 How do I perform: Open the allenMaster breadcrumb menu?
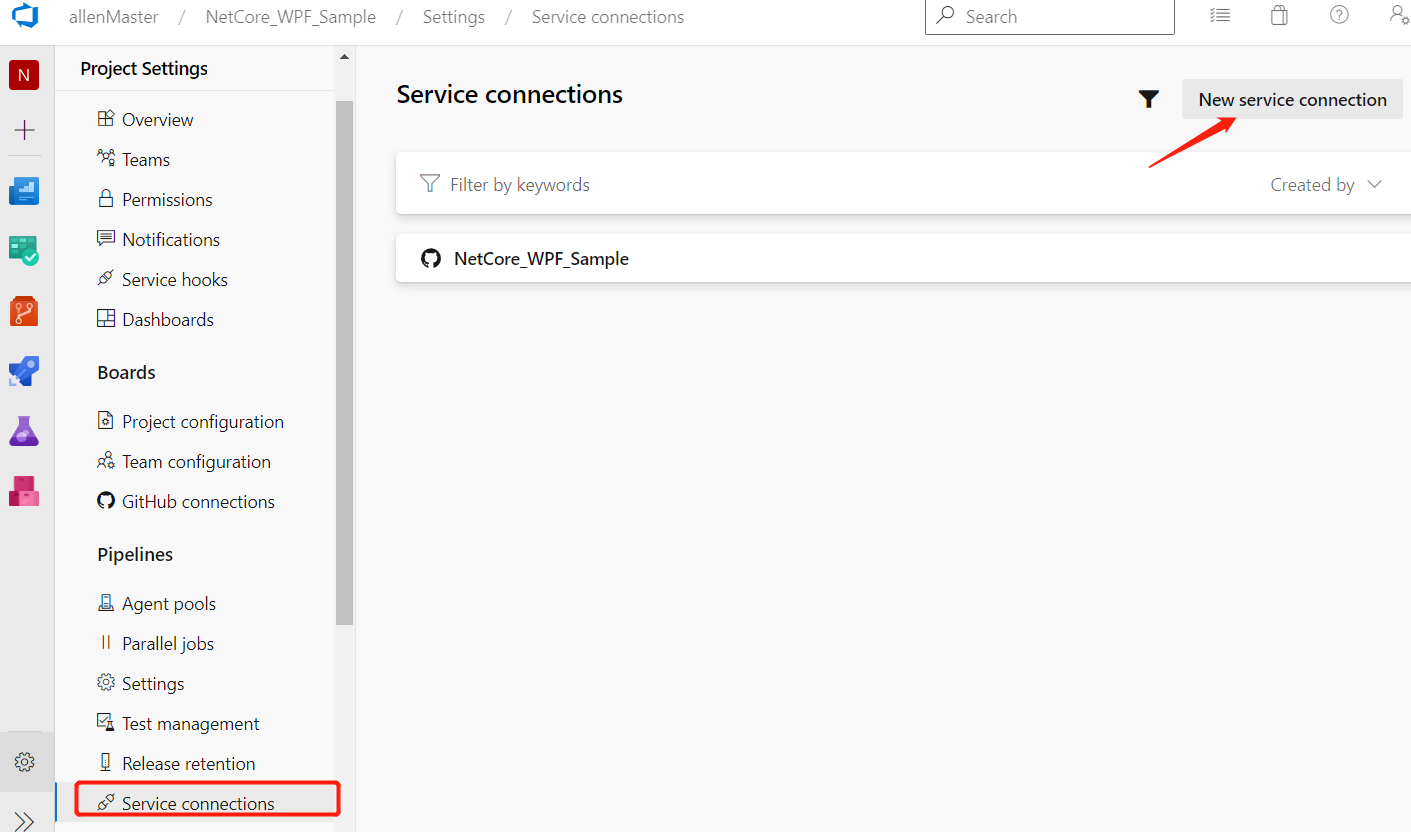[x=113, y=16]
